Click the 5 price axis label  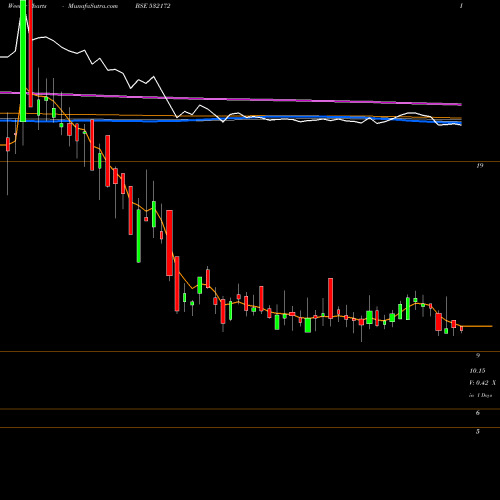(478, 432)
